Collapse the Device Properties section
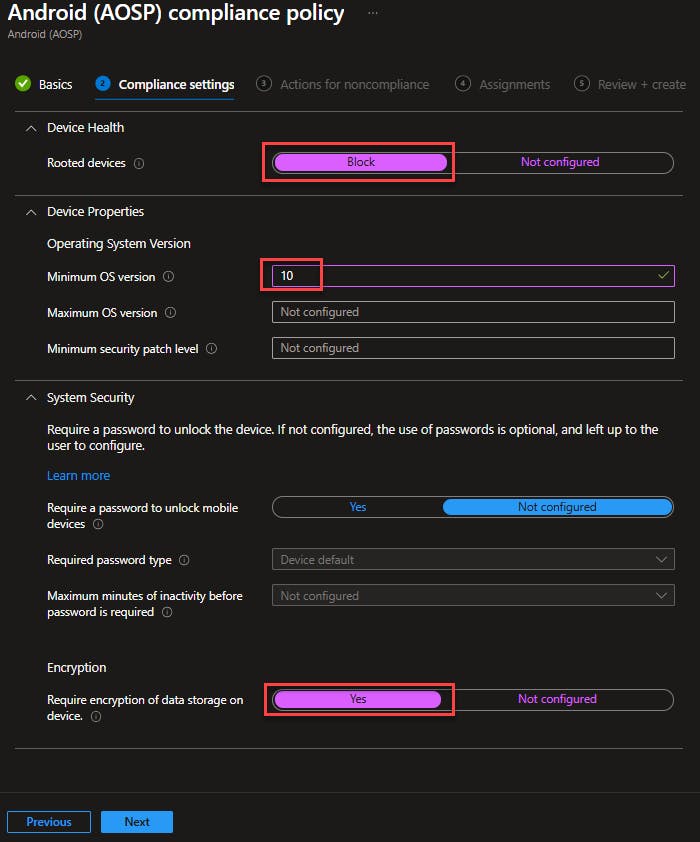The height and width of the screenshot is (842, 700). click(x=32, y=212)
